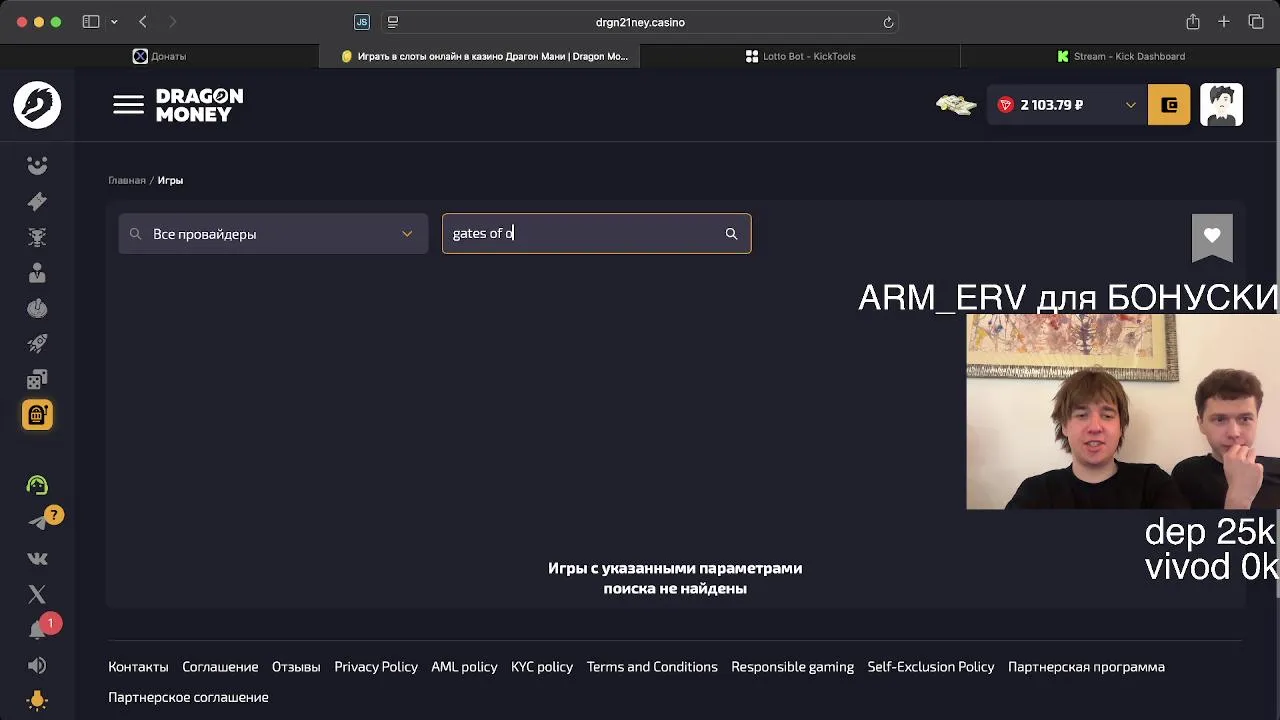Show favorites with the heart bookmark icon
The width and height of the screenshot is (1280, 720).
pyautogui.click(x=1212, y=237)
